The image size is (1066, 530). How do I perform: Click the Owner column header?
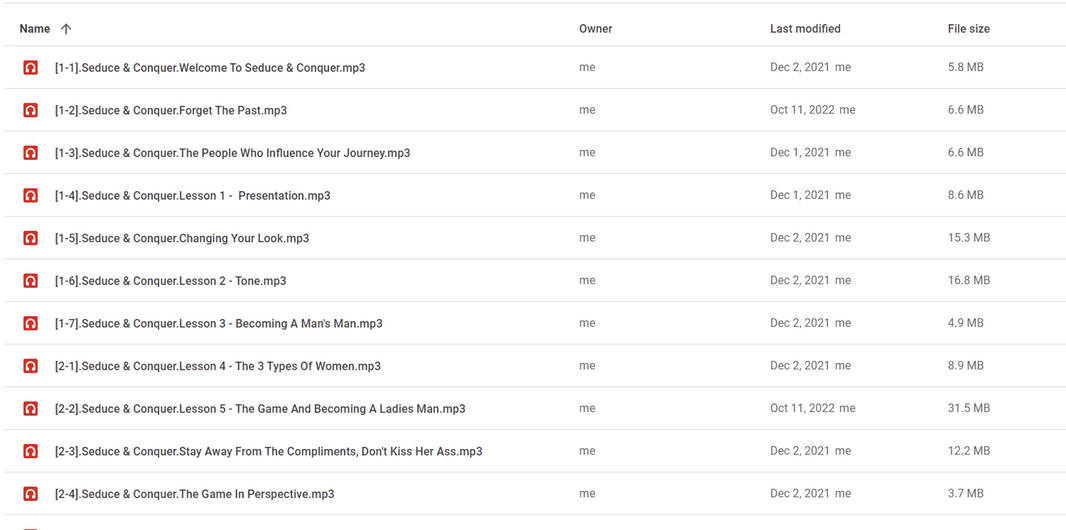596,29
